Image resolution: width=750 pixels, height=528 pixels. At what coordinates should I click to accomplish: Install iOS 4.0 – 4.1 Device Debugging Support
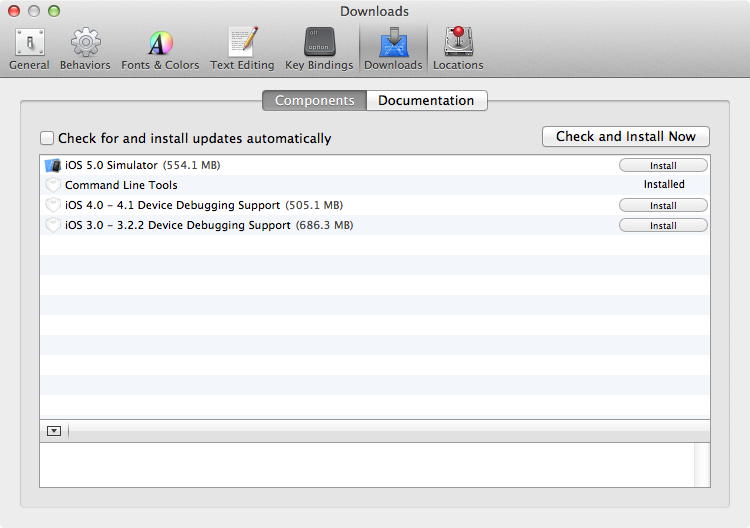click(663, 206)
